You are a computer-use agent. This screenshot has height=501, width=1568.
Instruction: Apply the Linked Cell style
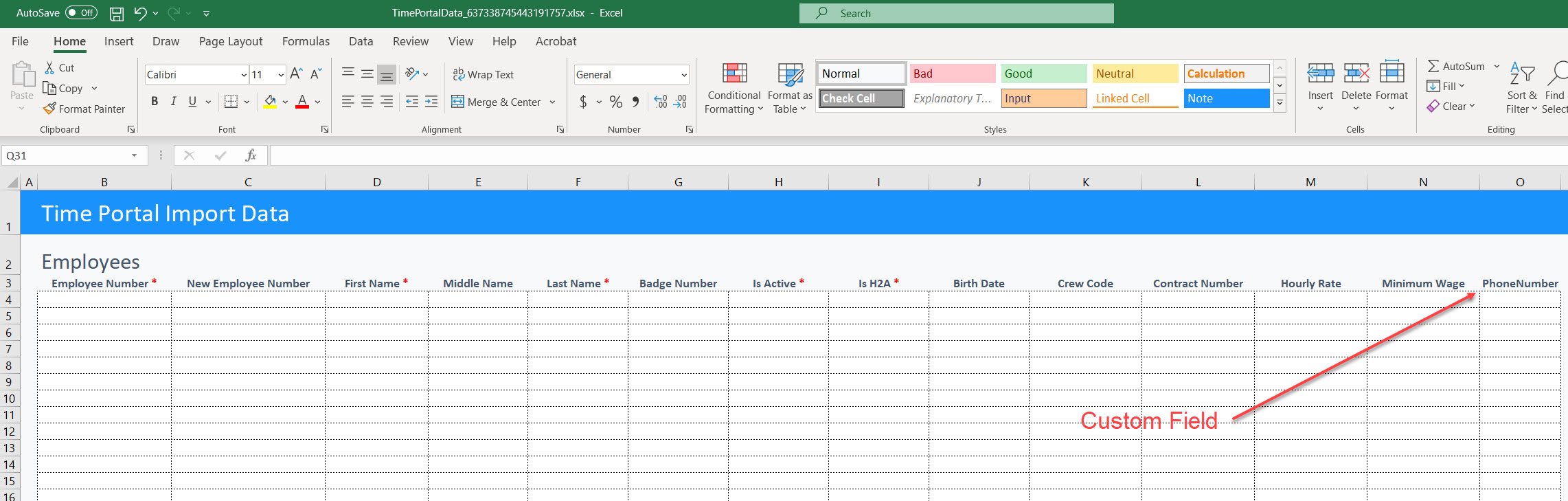pos(1135,98)
